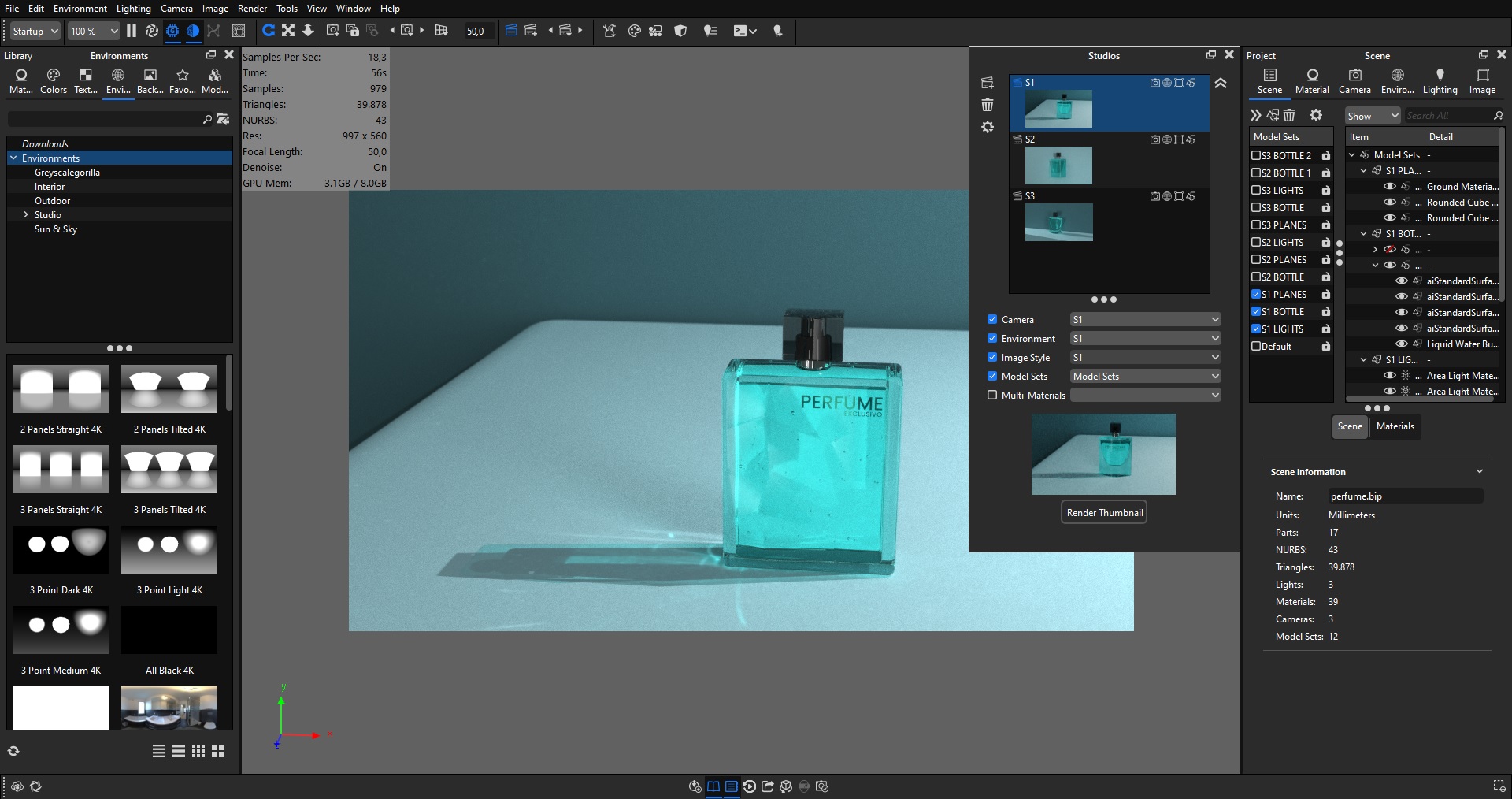The width and height of the screenshot is (1512, 799).
Task: Switch to the Materials tab
Action: tap(1395, 426)
